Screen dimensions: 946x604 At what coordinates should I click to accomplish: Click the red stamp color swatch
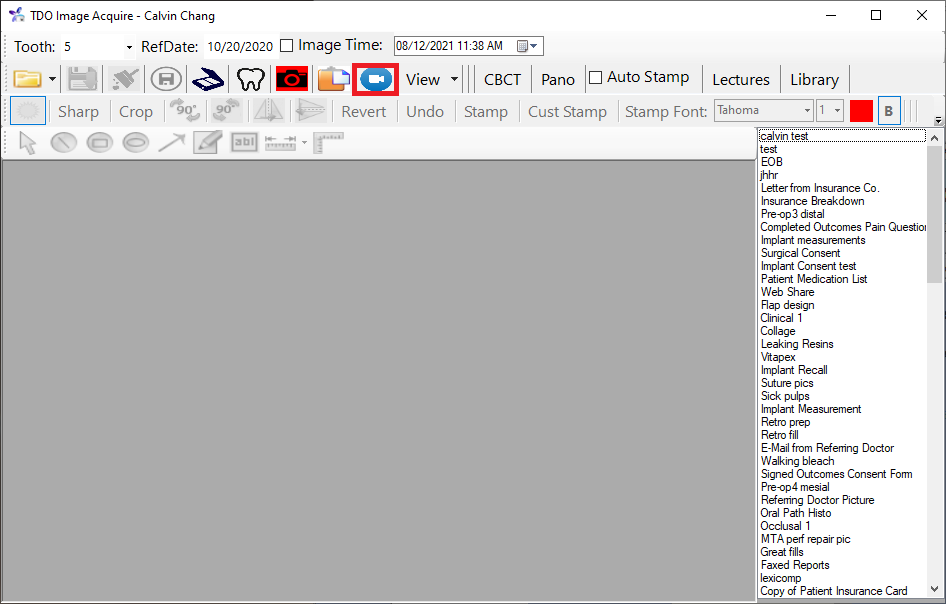(861, 111)
